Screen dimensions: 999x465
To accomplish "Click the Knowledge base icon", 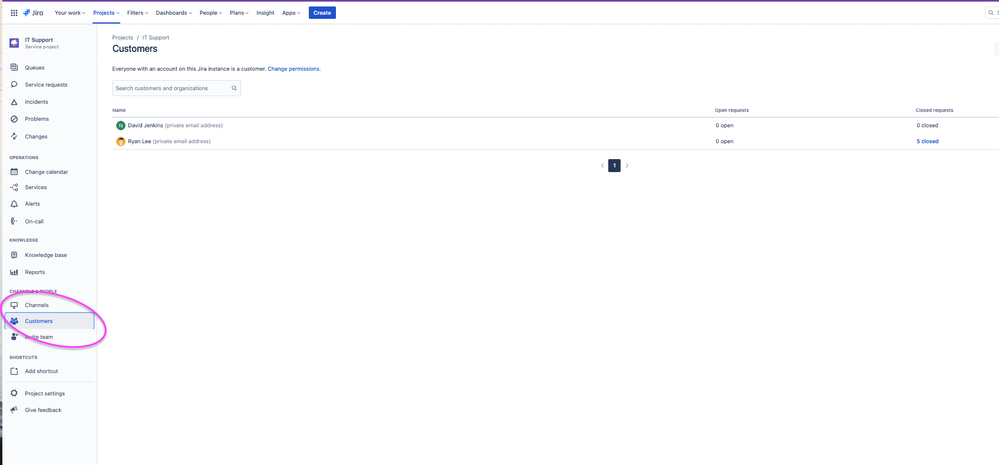I will pos(14,255).
